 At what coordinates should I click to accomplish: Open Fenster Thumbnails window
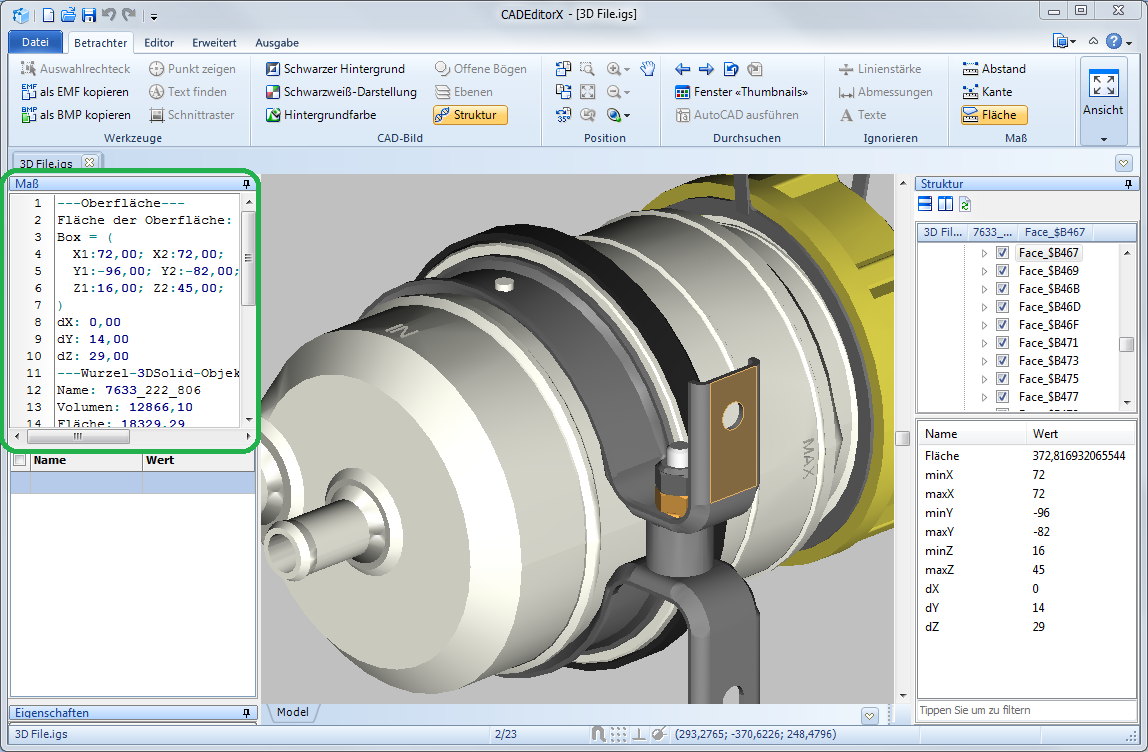tap(741, 92)
